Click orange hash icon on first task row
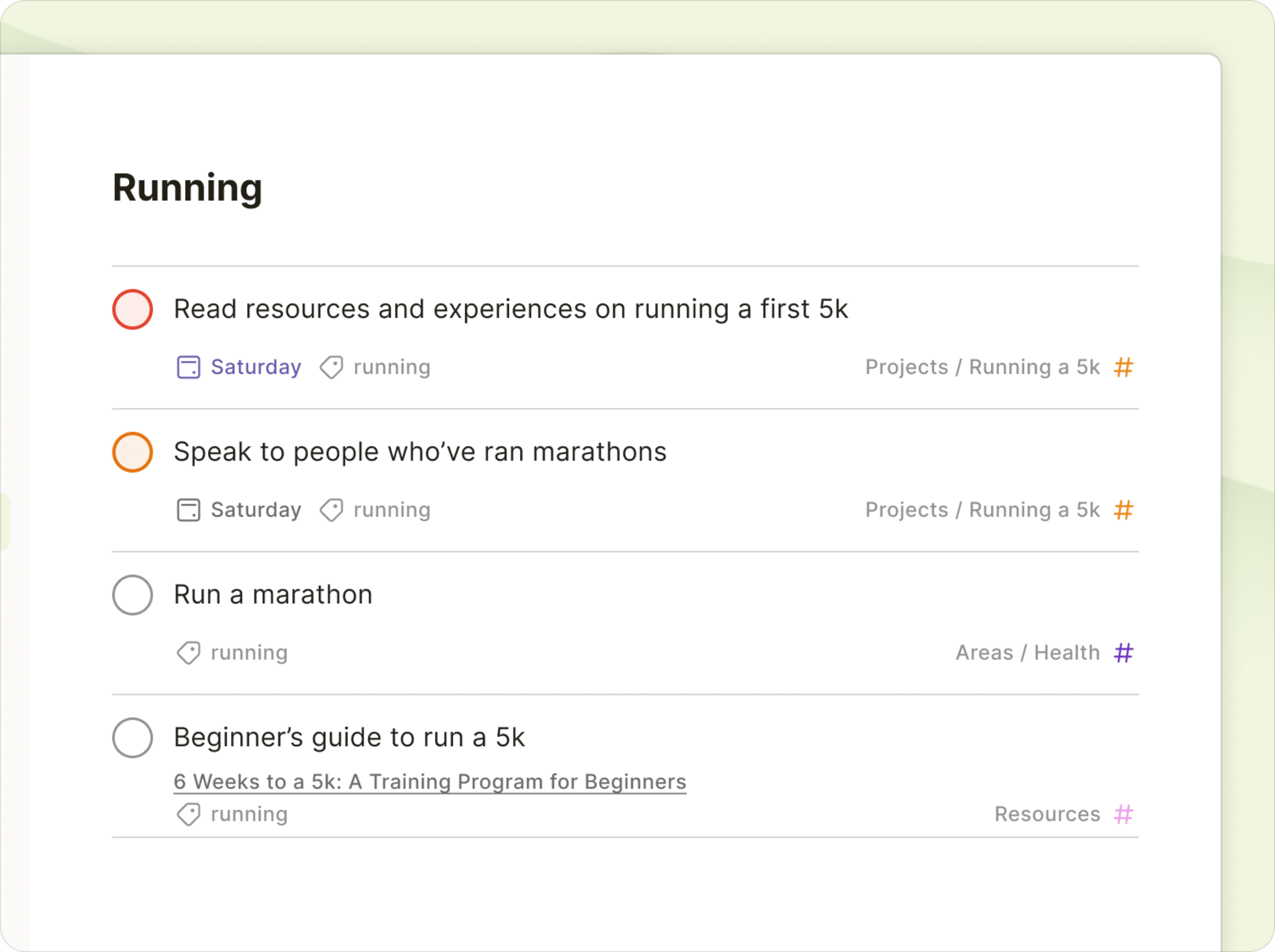1275x952 pixels. [x=1123, y=367]
